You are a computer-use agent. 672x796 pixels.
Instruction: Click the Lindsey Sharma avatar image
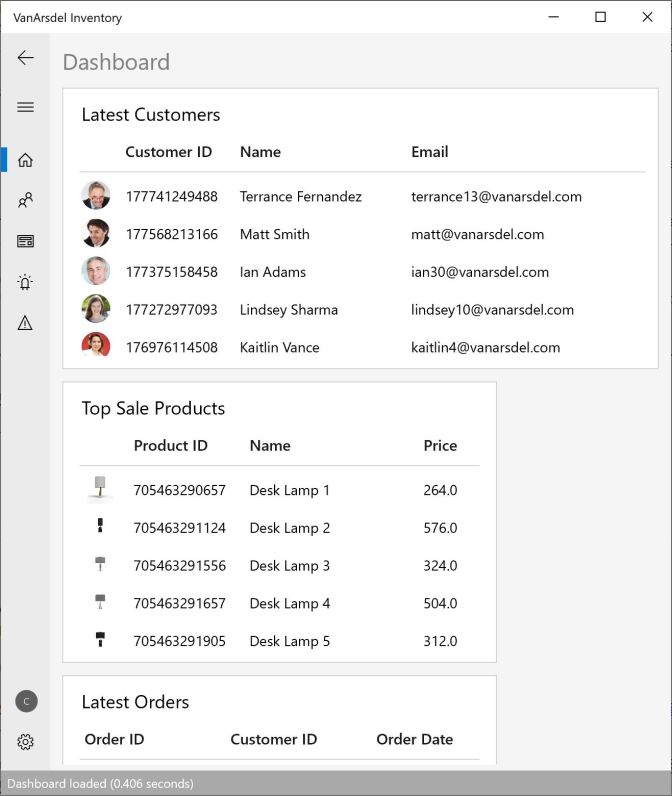pos(96,309)
